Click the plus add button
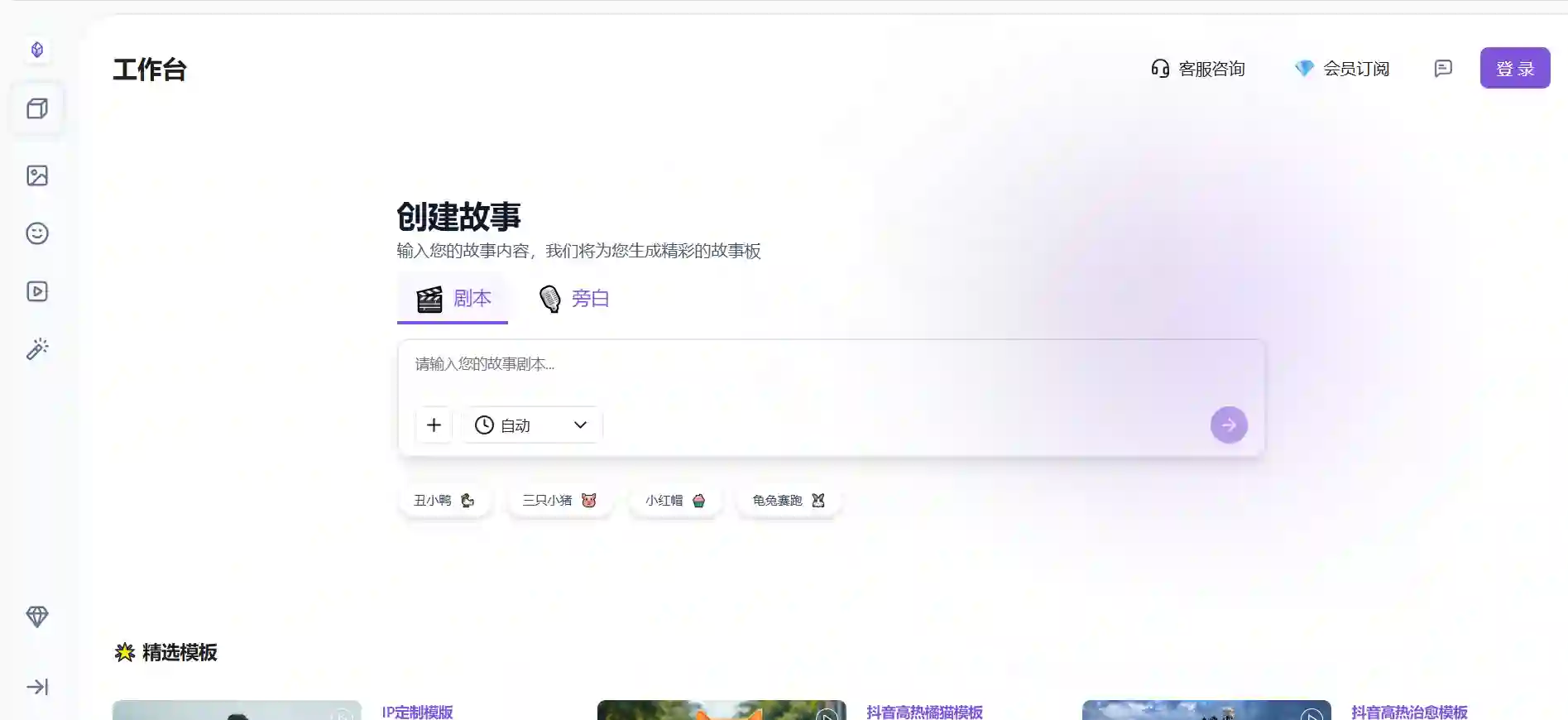Screen dimensions: 1568x720 click(434, 425)
